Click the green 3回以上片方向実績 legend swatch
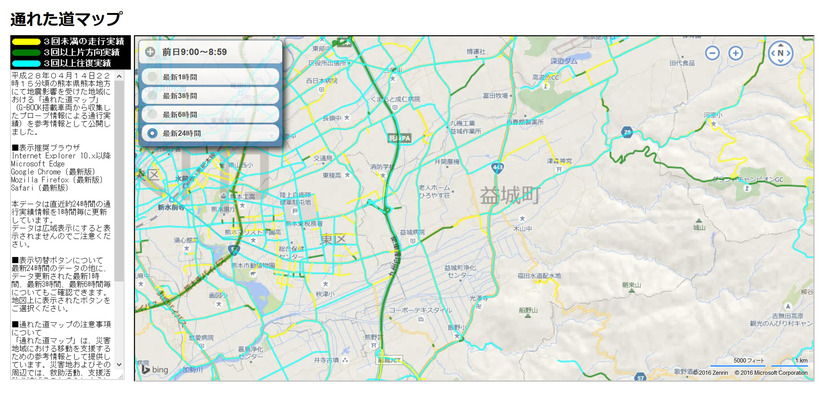Image resolution: width=826 pixels, height=400 pixels. coord(25,53)
